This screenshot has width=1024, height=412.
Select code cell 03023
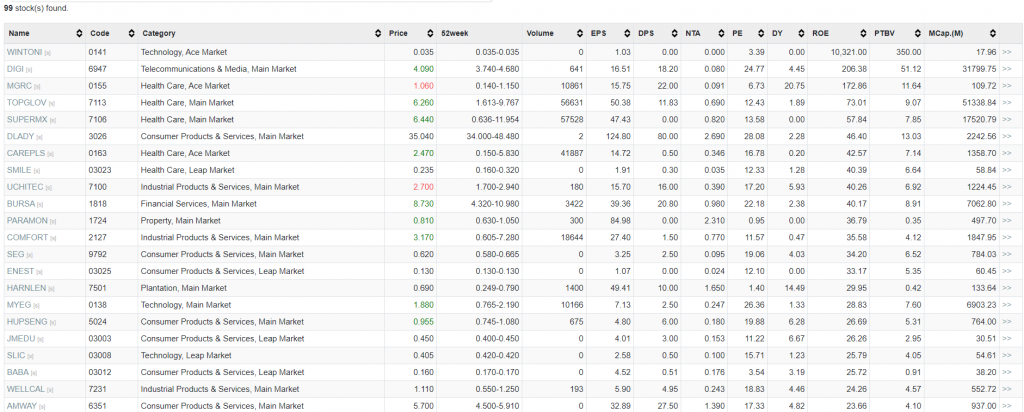click(x=100, y=170)
